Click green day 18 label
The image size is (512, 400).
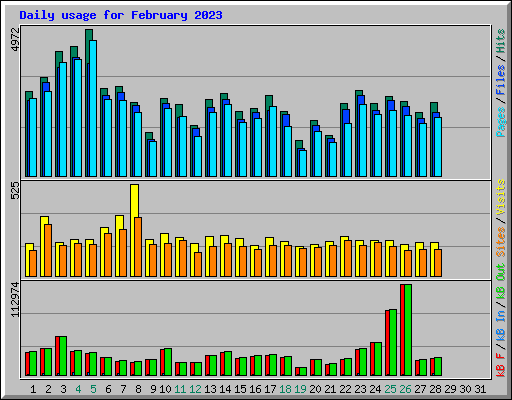(x=285, y=389)
